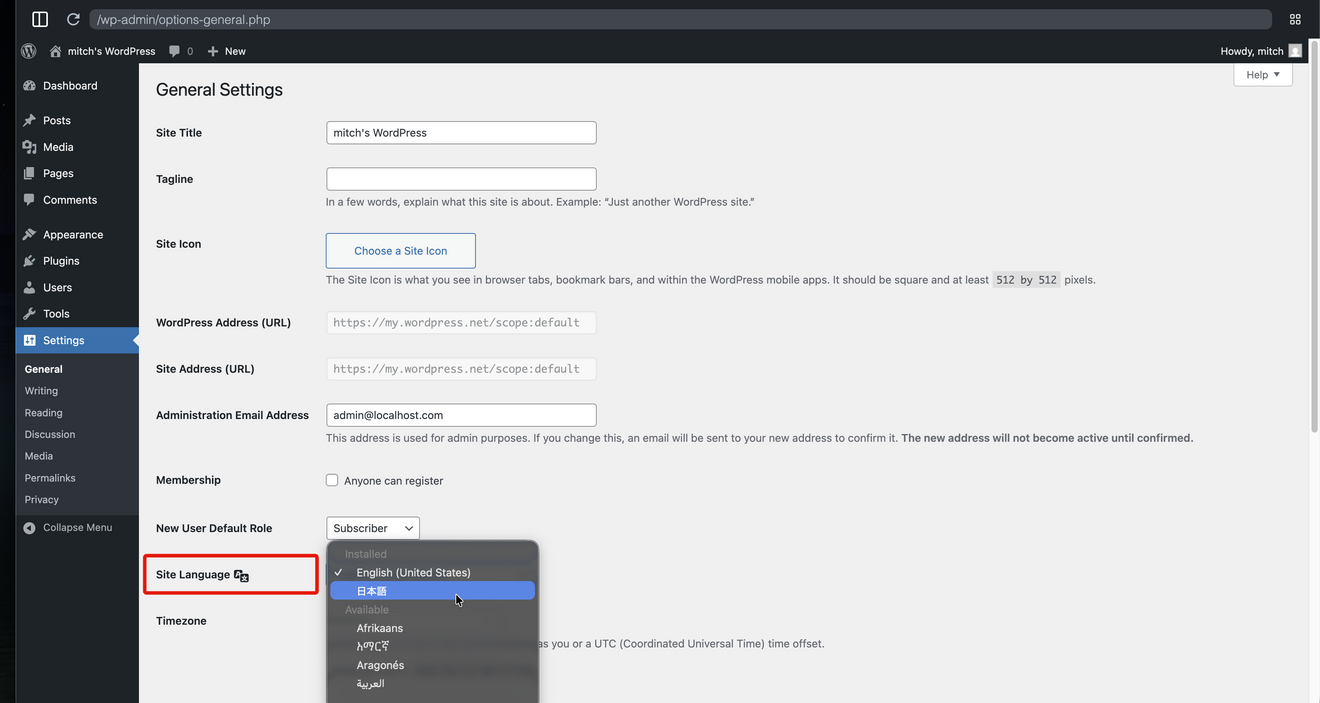1320x703 pixels.
Task: Choose Afrikaans from available languages
Action: 432,628
